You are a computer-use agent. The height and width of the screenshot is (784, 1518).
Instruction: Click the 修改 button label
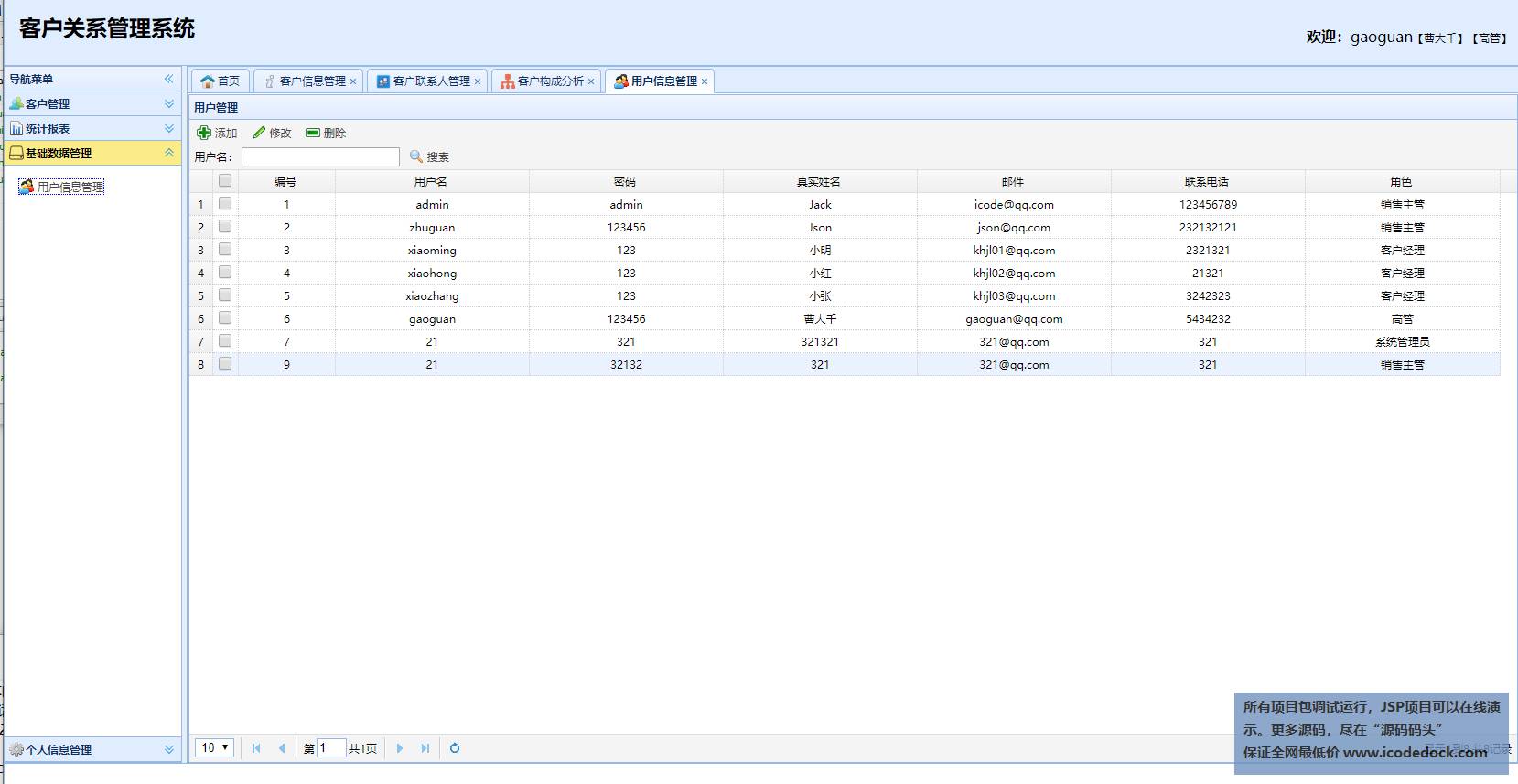[x=280, y=134]
